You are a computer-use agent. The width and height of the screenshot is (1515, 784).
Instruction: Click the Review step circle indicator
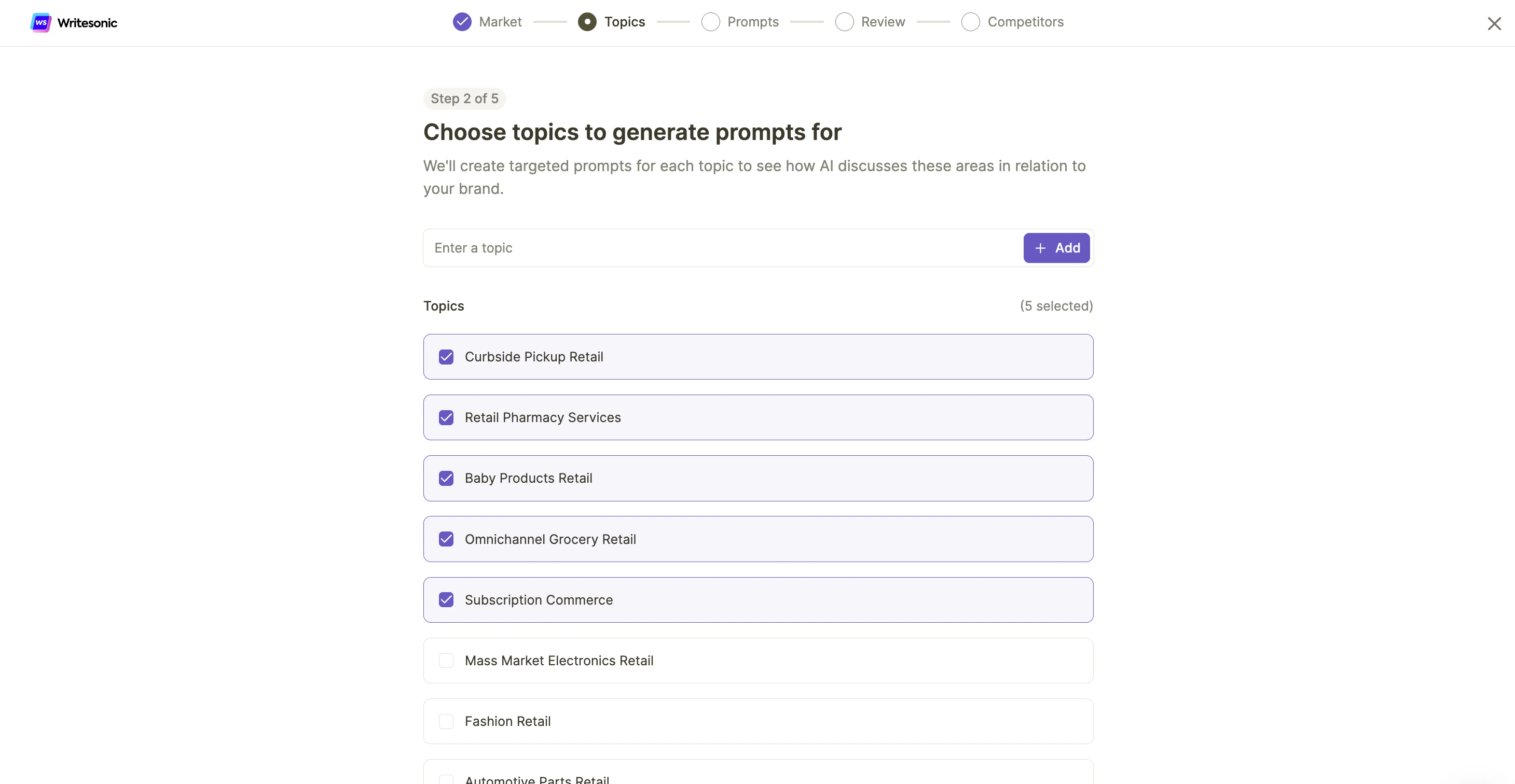(x=844, y=22)
